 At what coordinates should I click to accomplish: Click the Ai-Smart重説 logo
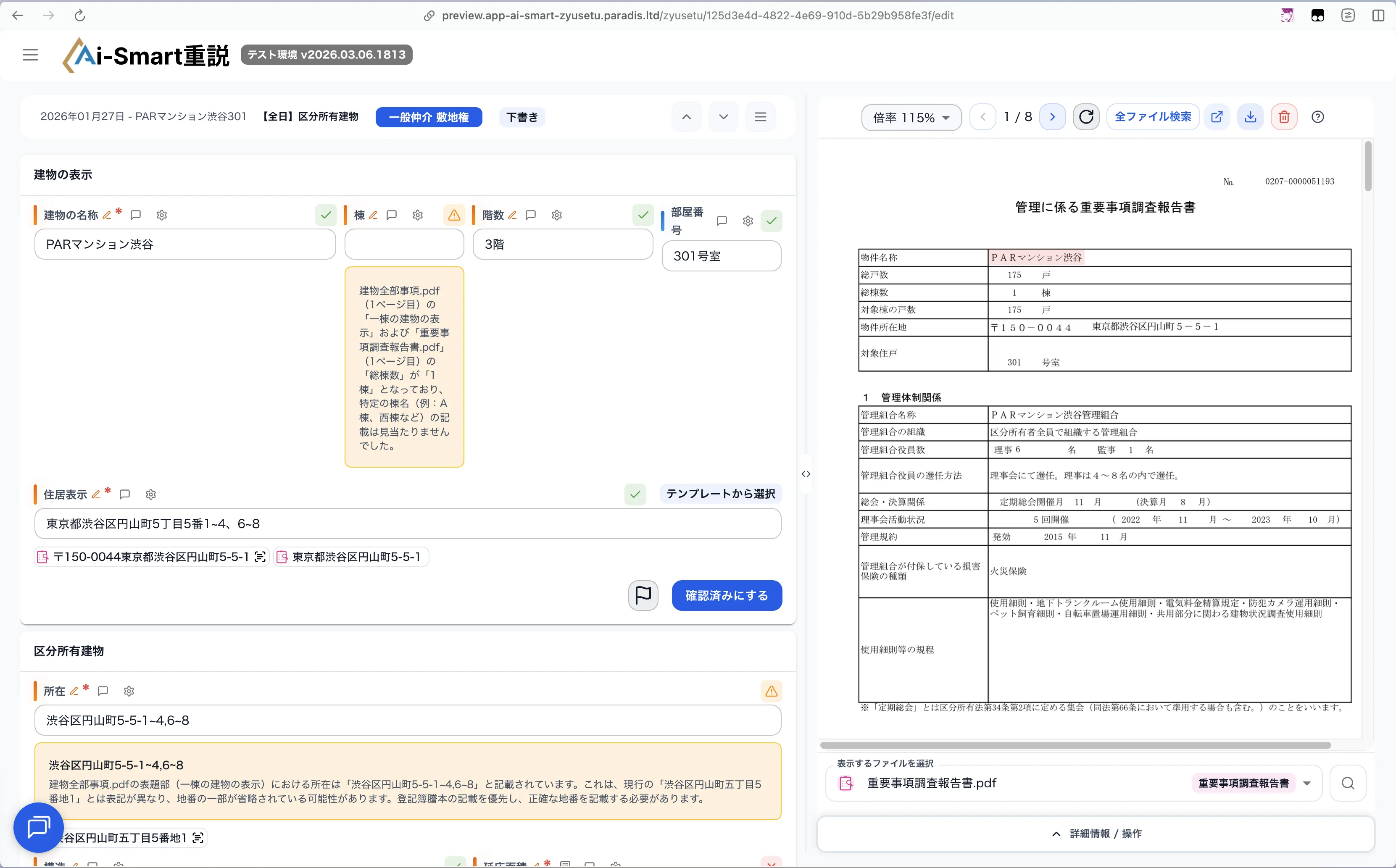point(146,55)
